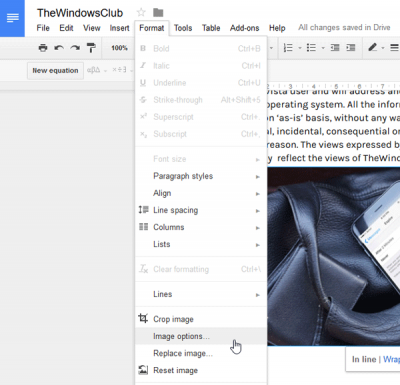Choose Crop image from Format menu
Image resolution: width=400 pixels, height=385 pixels.
201,319
